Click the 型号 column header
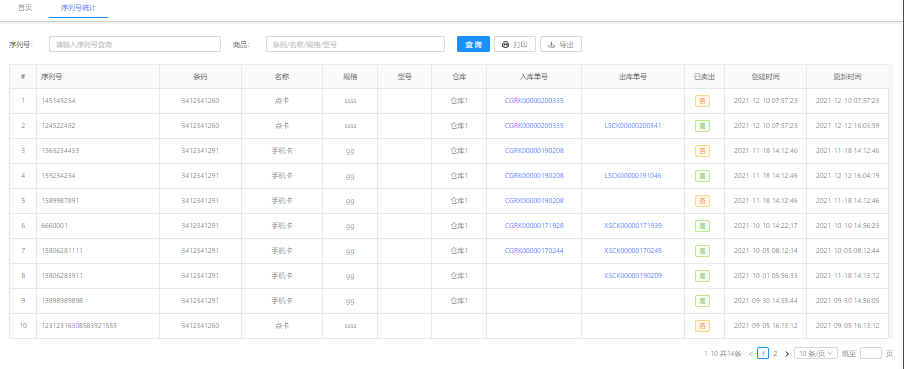Screen dimensions: 904x369 (404, 76)
